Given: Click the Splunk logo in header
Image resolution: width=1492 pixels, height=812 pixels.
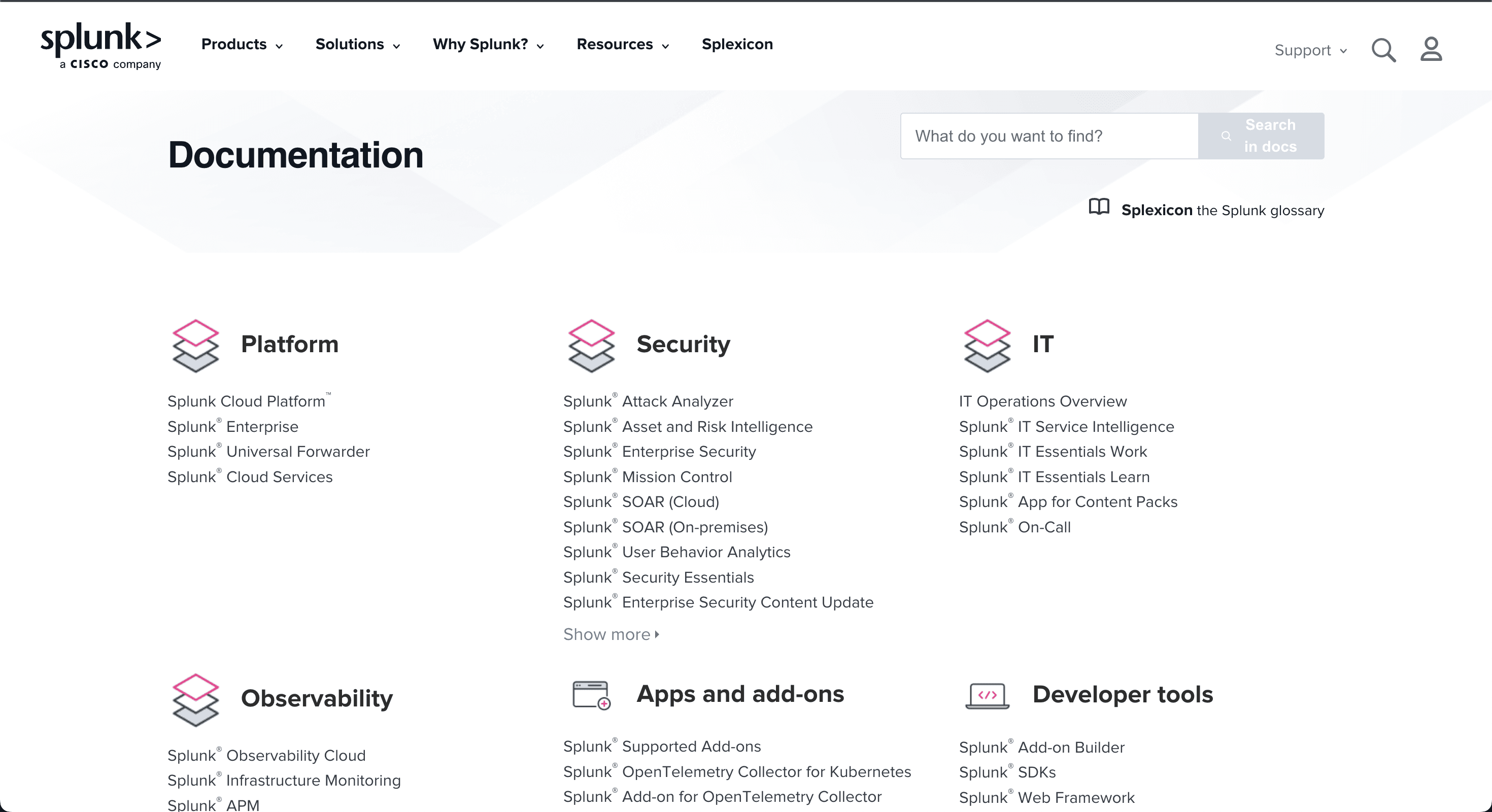Looking at the screenshot, I should 101,45.
